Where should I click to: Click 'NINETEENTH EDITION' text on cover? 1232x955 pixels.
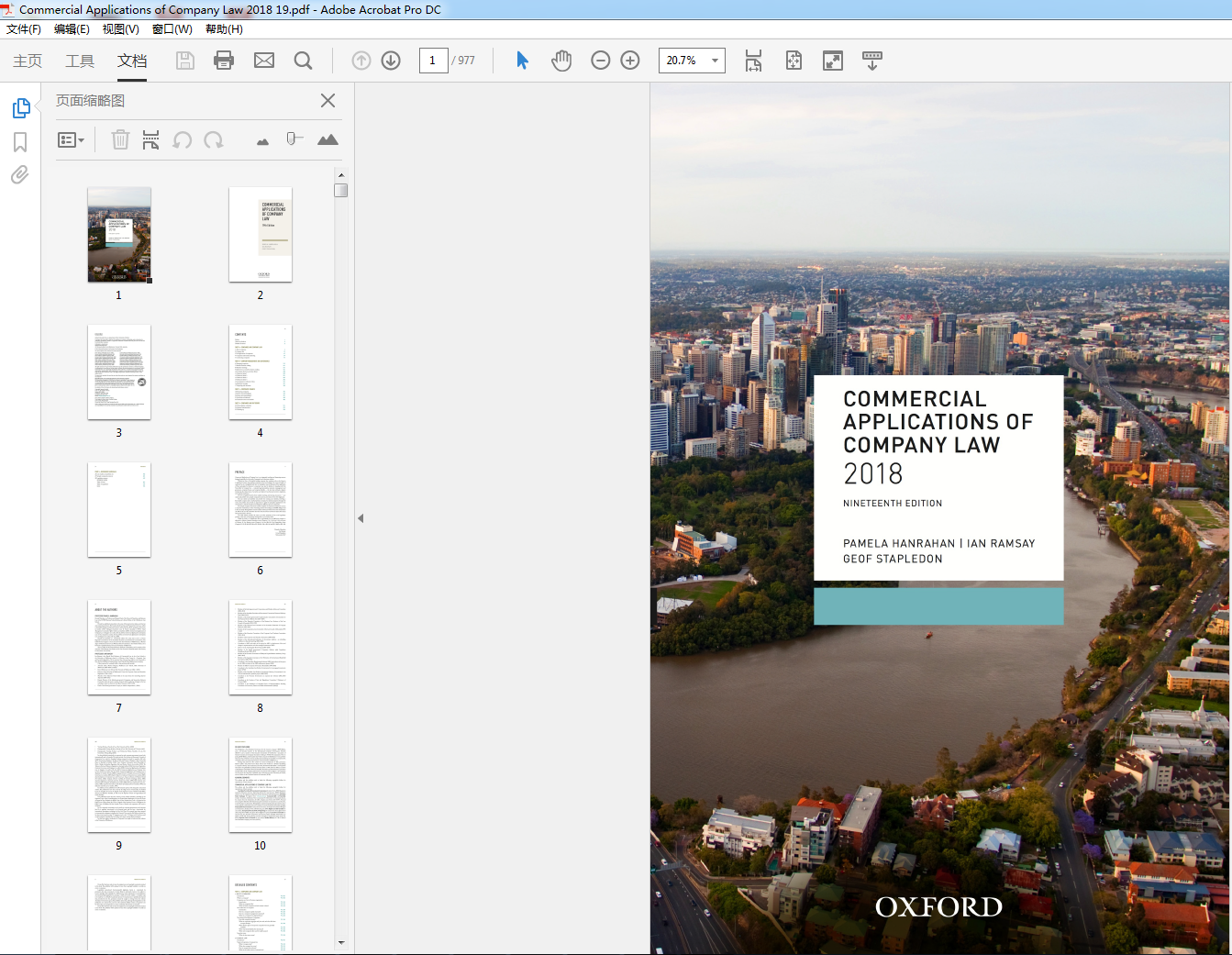pyautogui.click(x=893, y=504)
